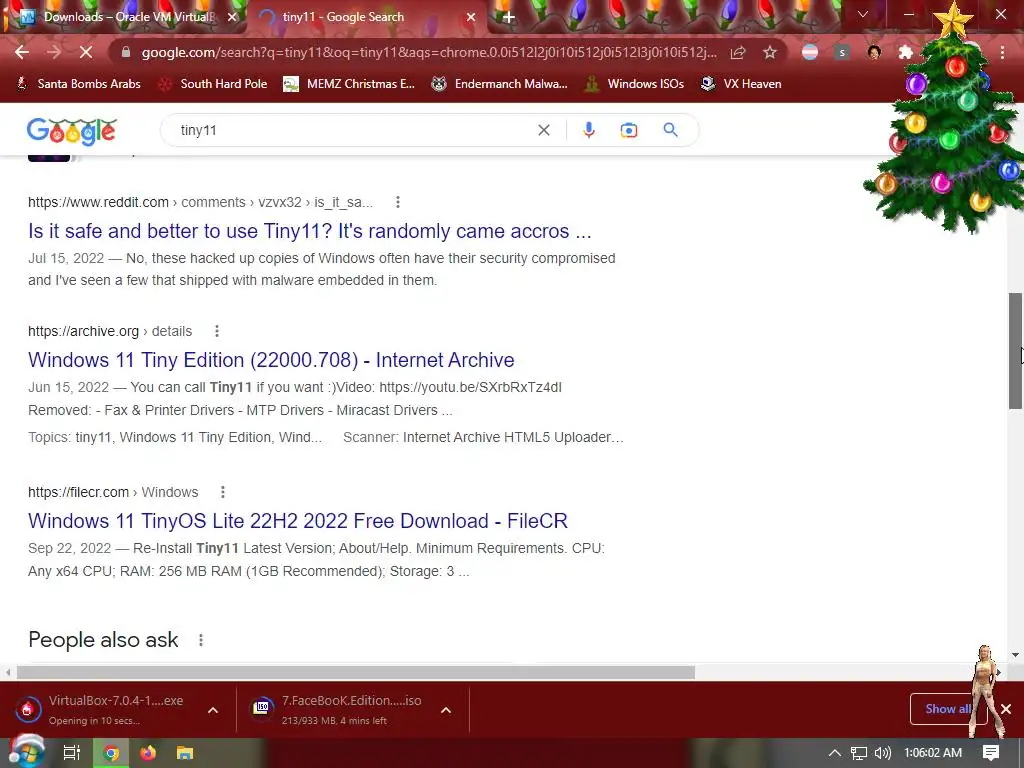Click the network tray icon

click(x=859, y=753)
